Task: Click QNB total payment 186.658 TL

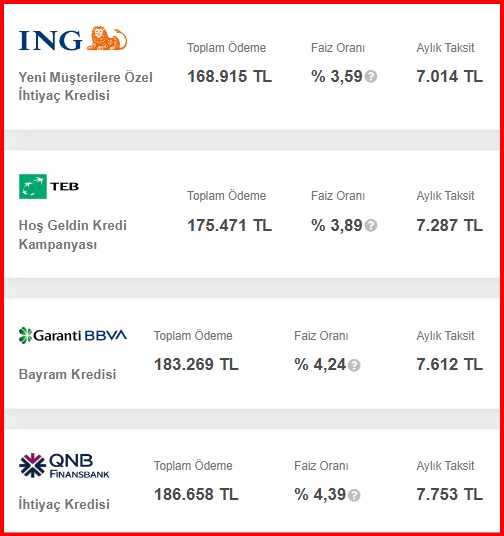Action: tap(196, 494)
